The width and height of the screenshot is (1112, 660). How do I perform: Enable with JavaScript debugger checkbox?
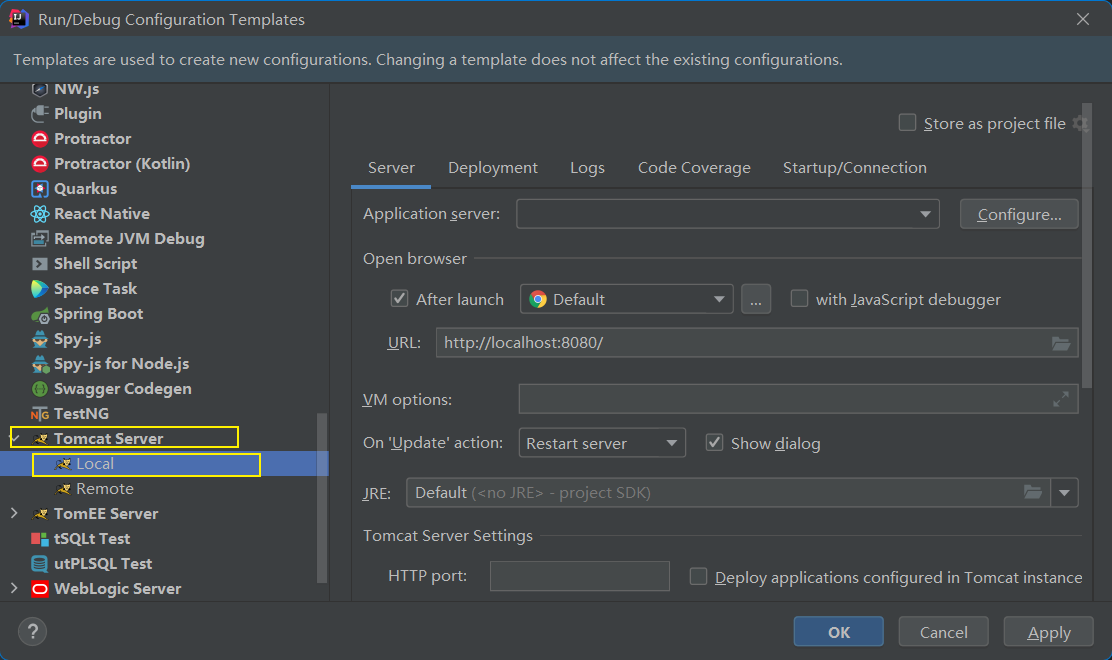(799, 298)
